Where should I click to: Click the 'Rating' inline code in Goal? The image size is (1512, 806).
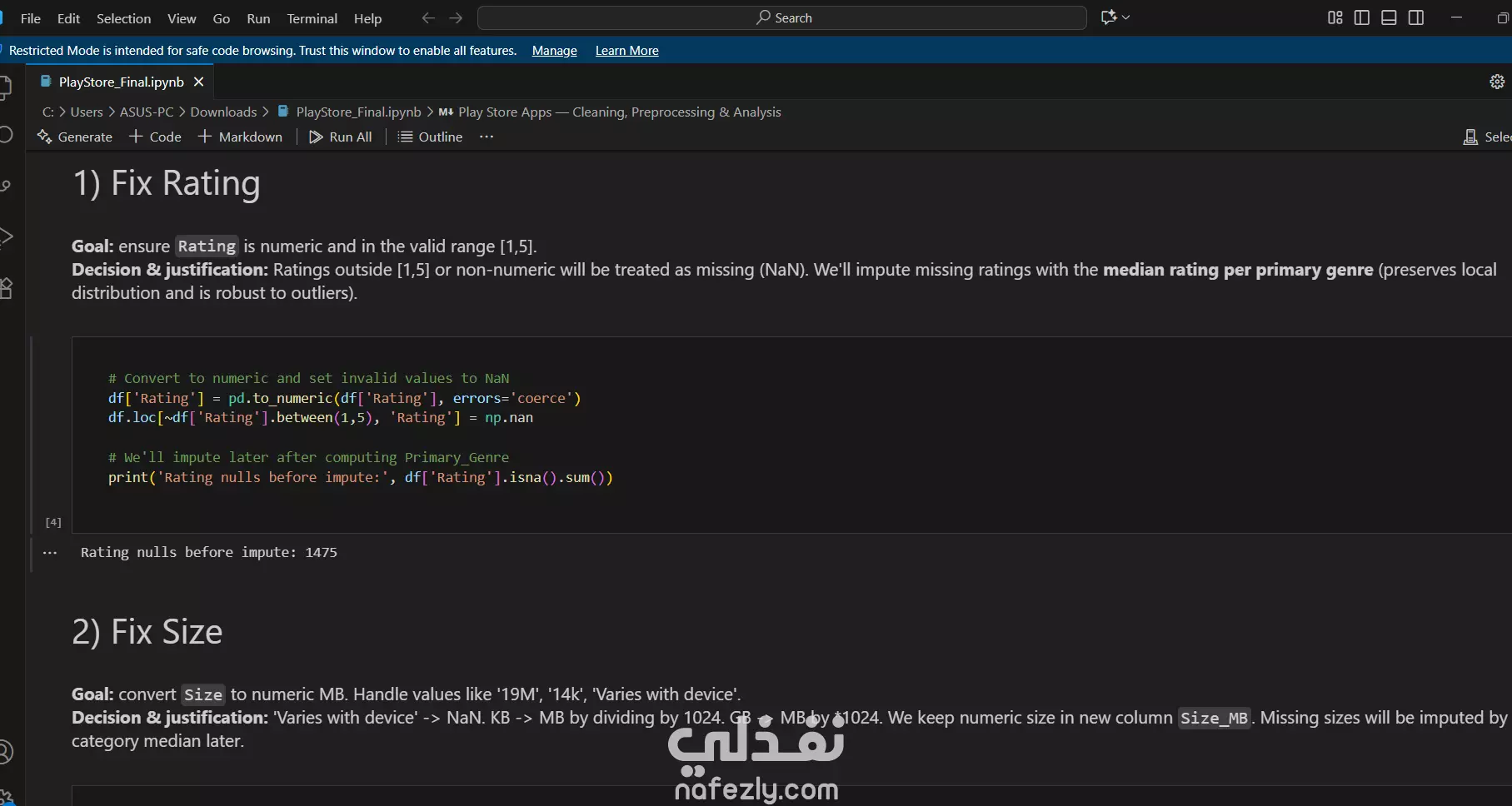click(207, 246)
